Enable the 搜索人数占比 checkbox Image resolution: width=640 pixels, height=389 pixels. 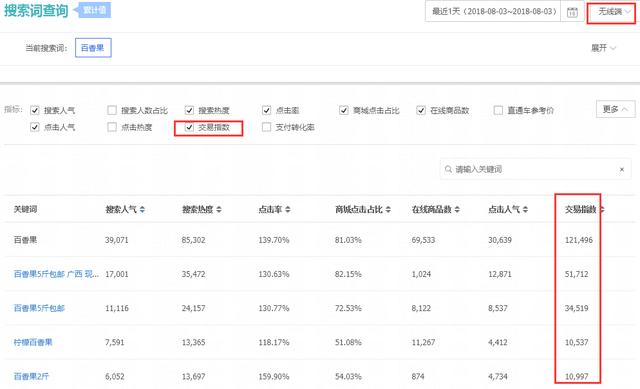pyautogui.click(x=112, y=110)
